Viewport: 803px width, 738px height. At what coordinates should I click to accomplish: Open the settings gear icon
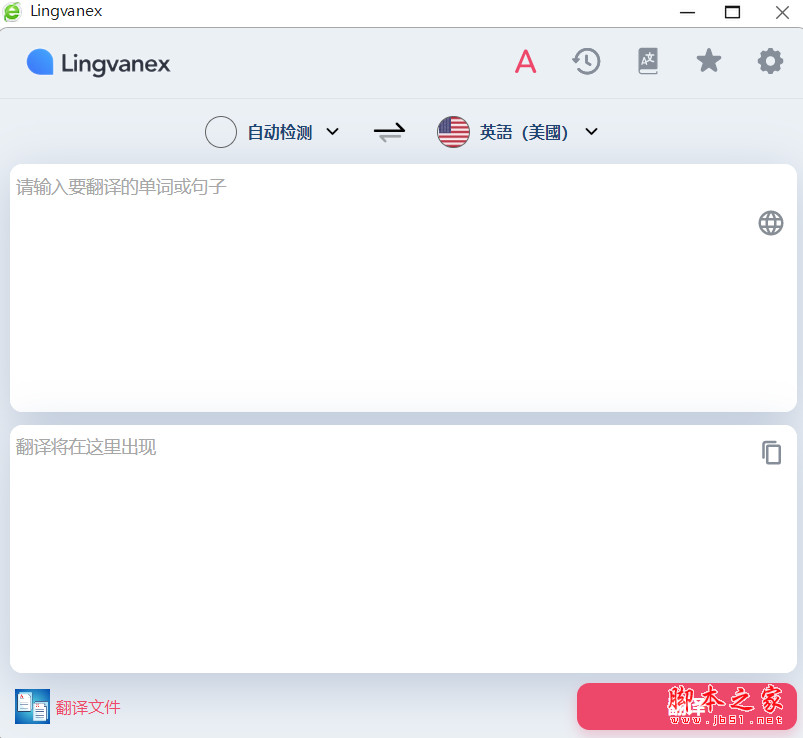tap(770, 61)
